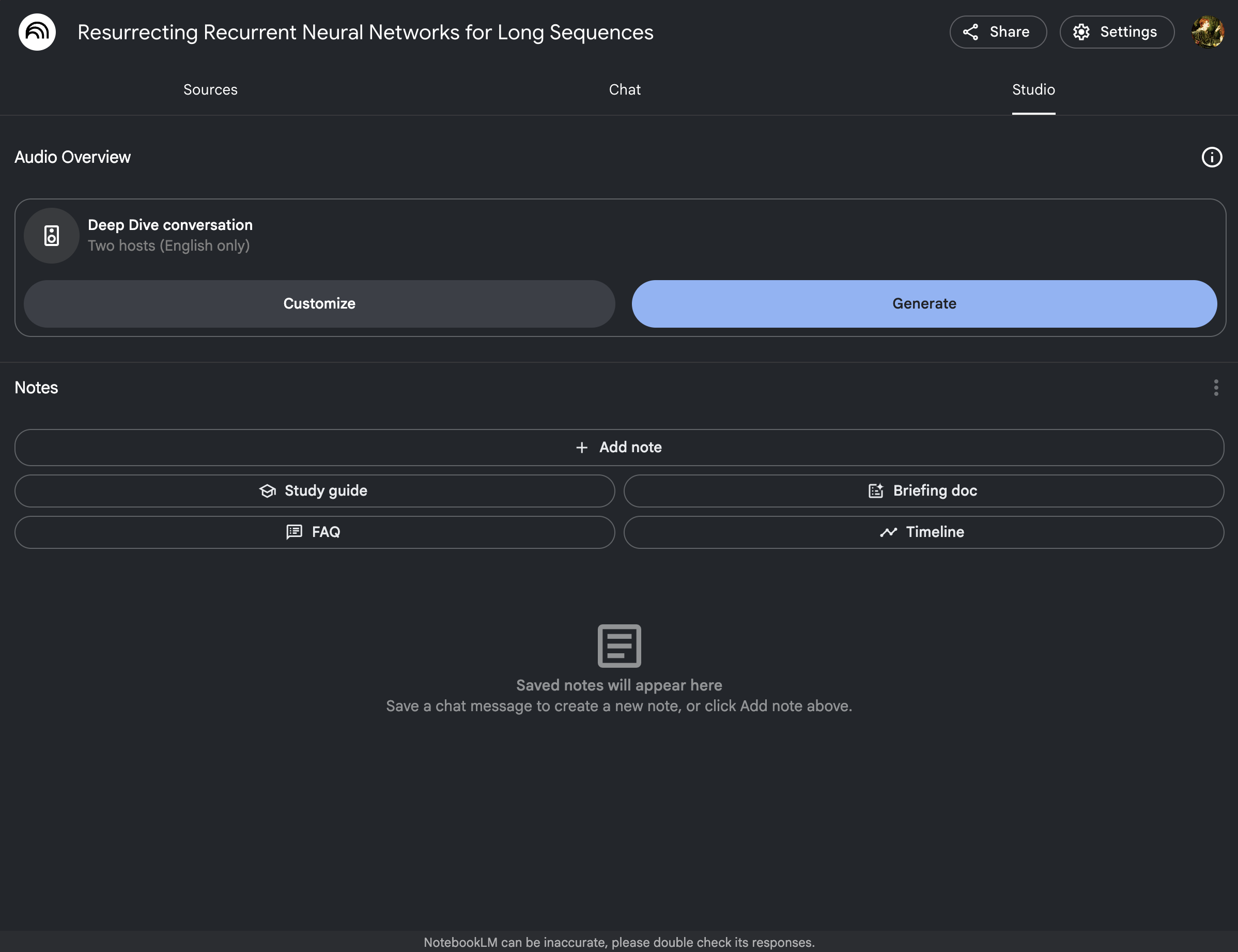Click the user profile avatar
1238x952 pixels.
1208,32
